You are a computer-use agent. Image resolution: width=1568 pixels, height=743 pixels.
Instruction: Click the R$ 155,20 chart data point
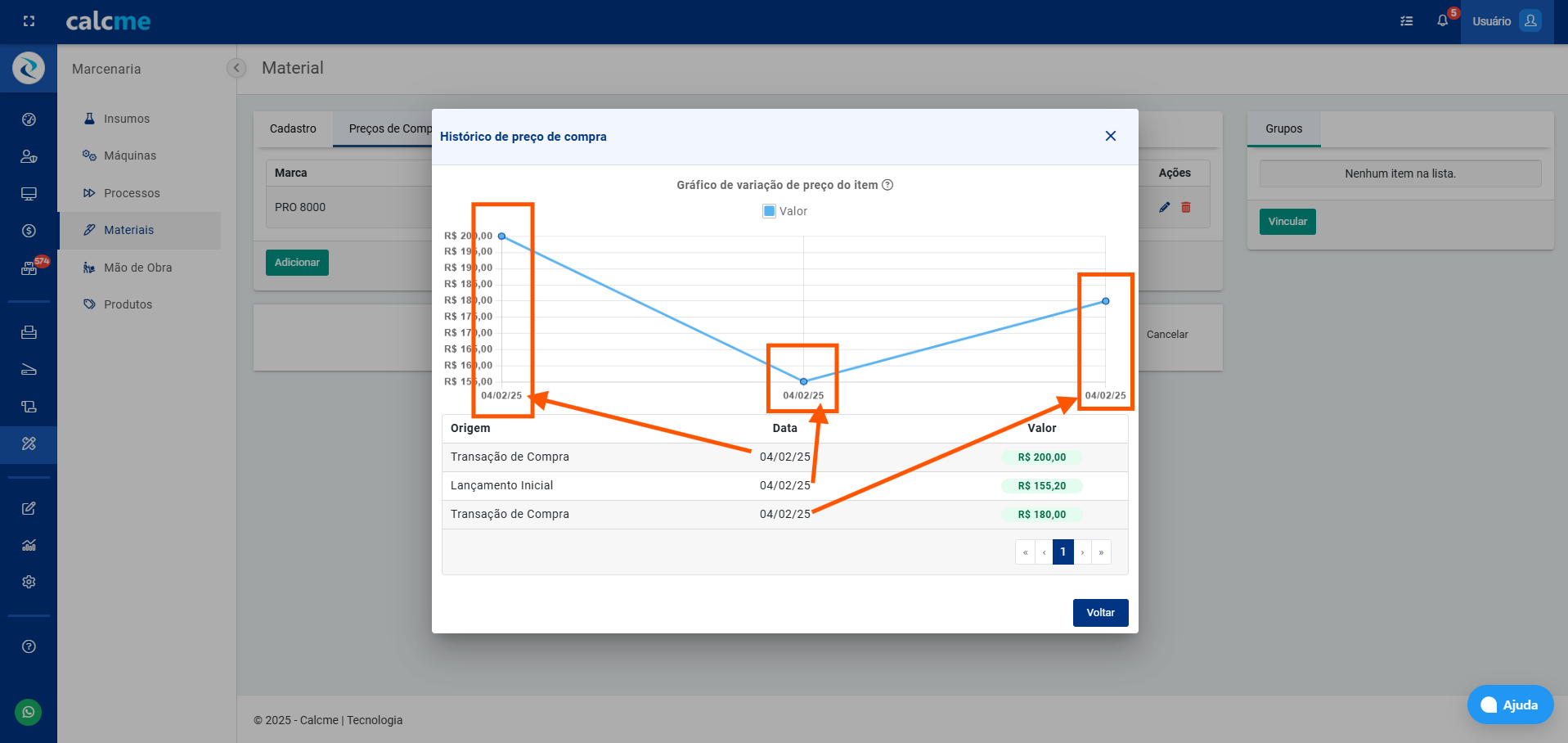803,381
